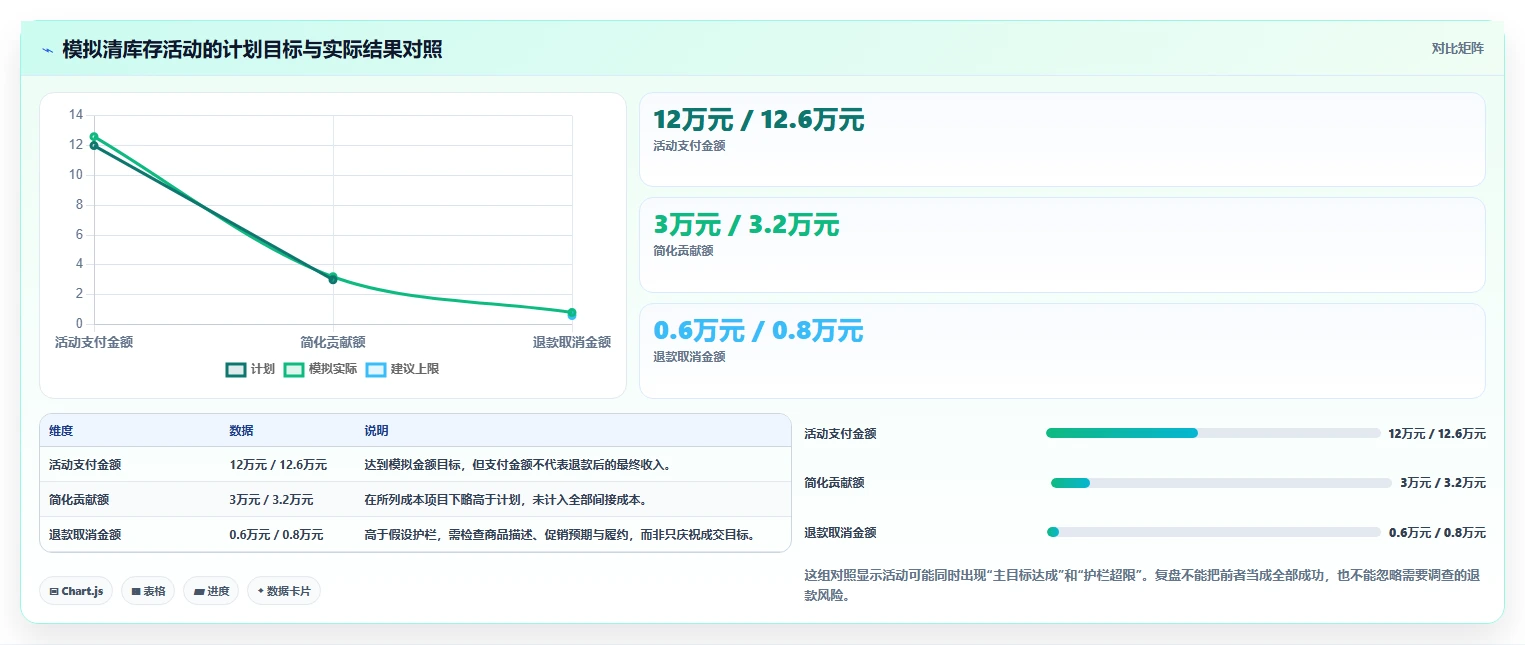Click the summary paragraph starting 这组对照显示
The image size is (1525, 645).
(x=1142, y=586)
